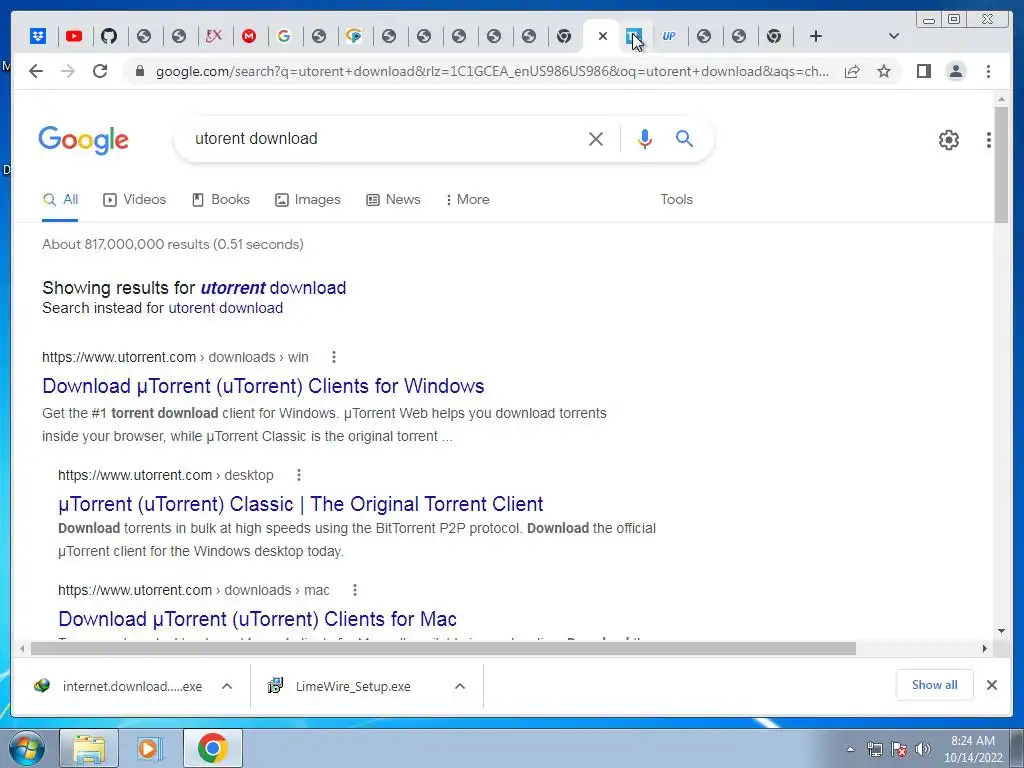Clear the search query with X
This screenshot has width=1024, height=768.
596,138
